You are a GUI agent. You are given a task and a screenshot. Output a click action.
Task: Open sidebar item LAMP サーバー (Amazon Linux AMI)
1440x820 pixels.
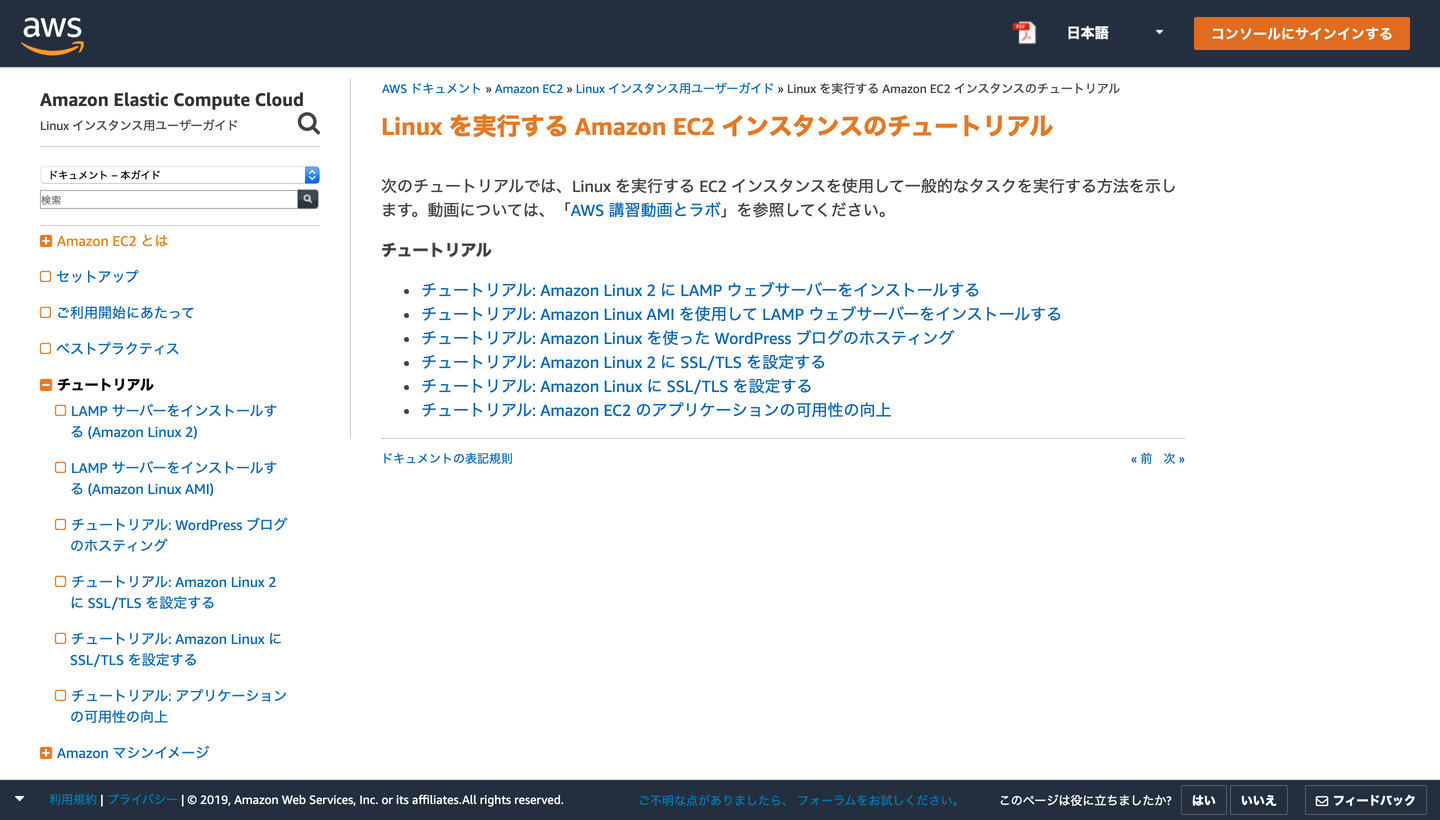click(173, 478)
